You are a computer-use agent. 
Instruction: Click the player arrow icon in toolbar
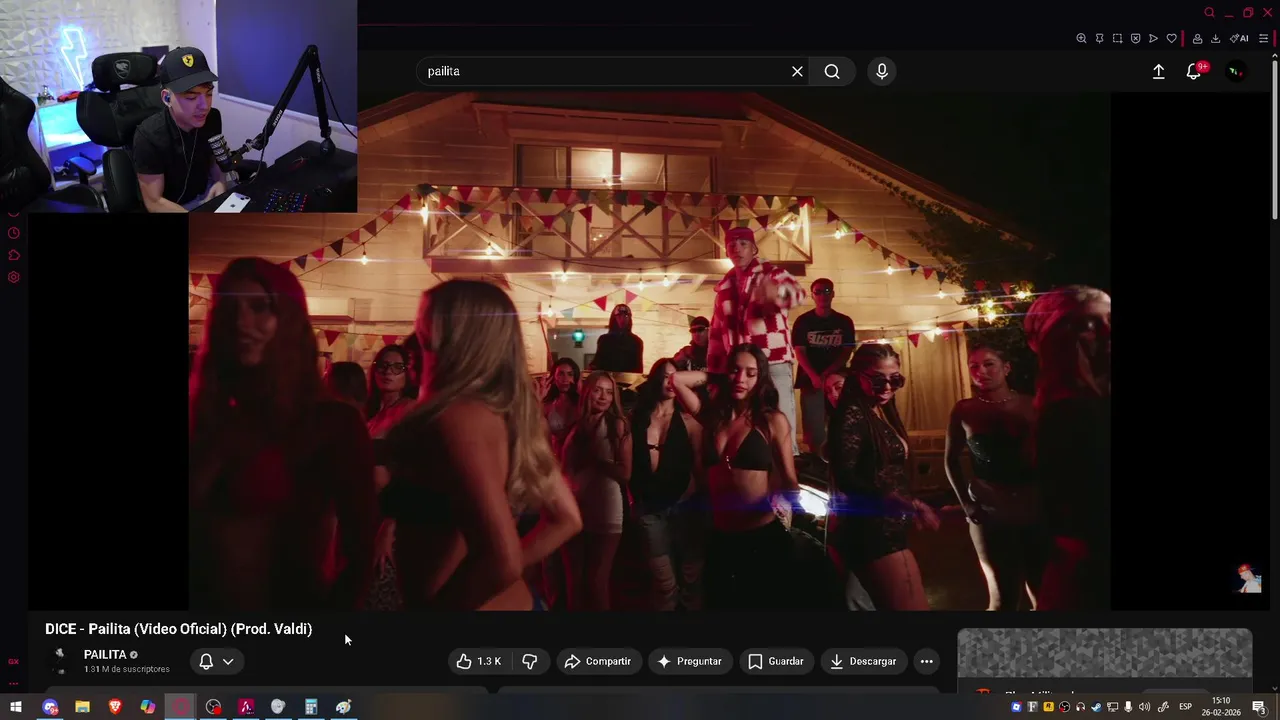(x=1153, y=38)
